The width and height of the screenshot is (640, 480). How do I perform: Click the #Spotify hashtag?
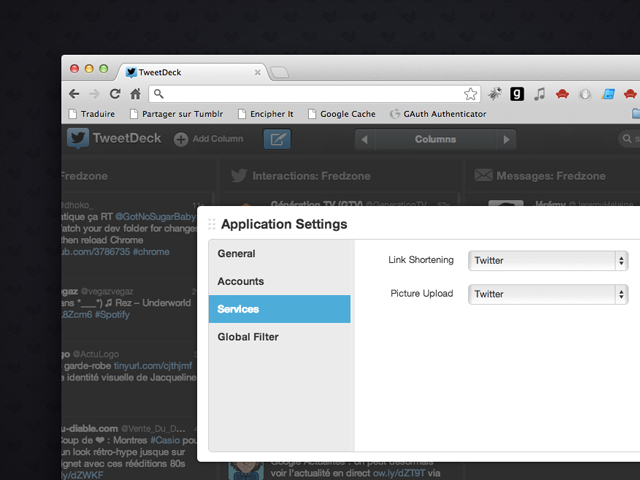click(x=112, y=315)
